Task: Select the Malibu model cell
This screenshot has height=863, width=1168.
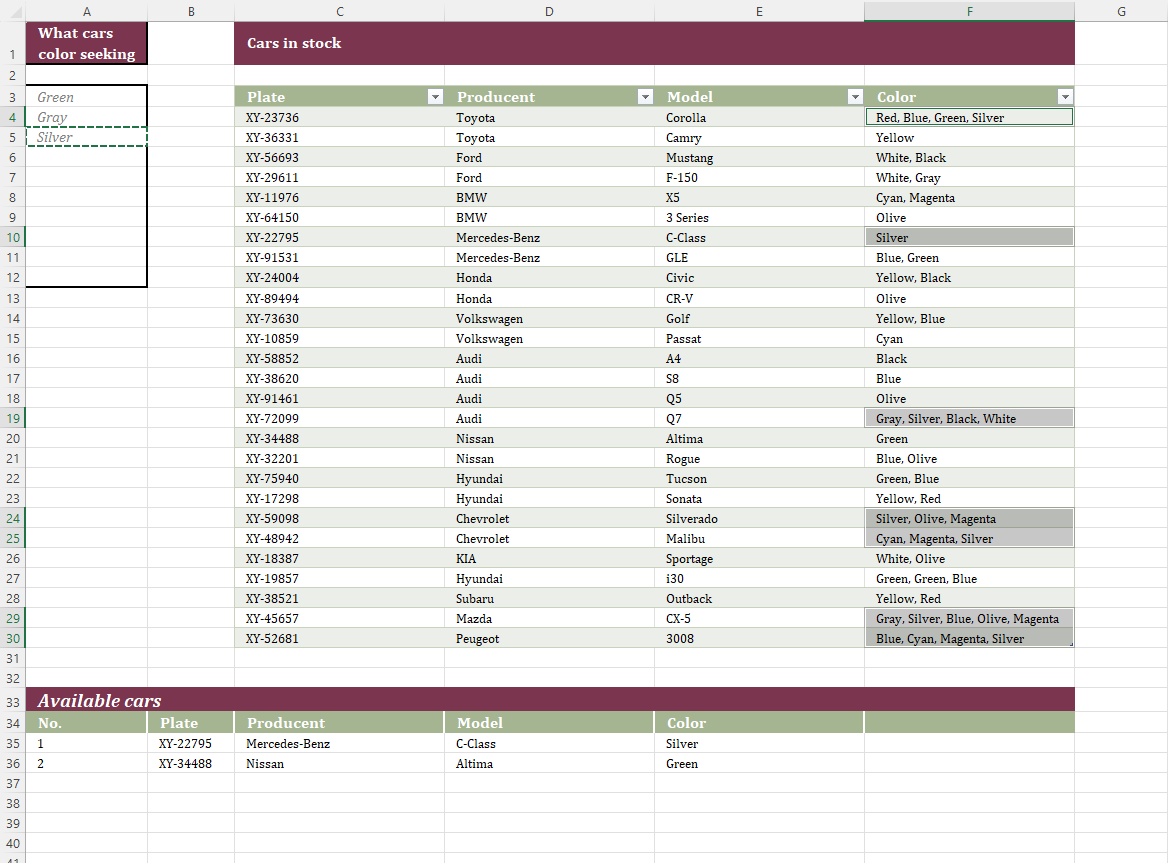Action: (x=759, y=539)
